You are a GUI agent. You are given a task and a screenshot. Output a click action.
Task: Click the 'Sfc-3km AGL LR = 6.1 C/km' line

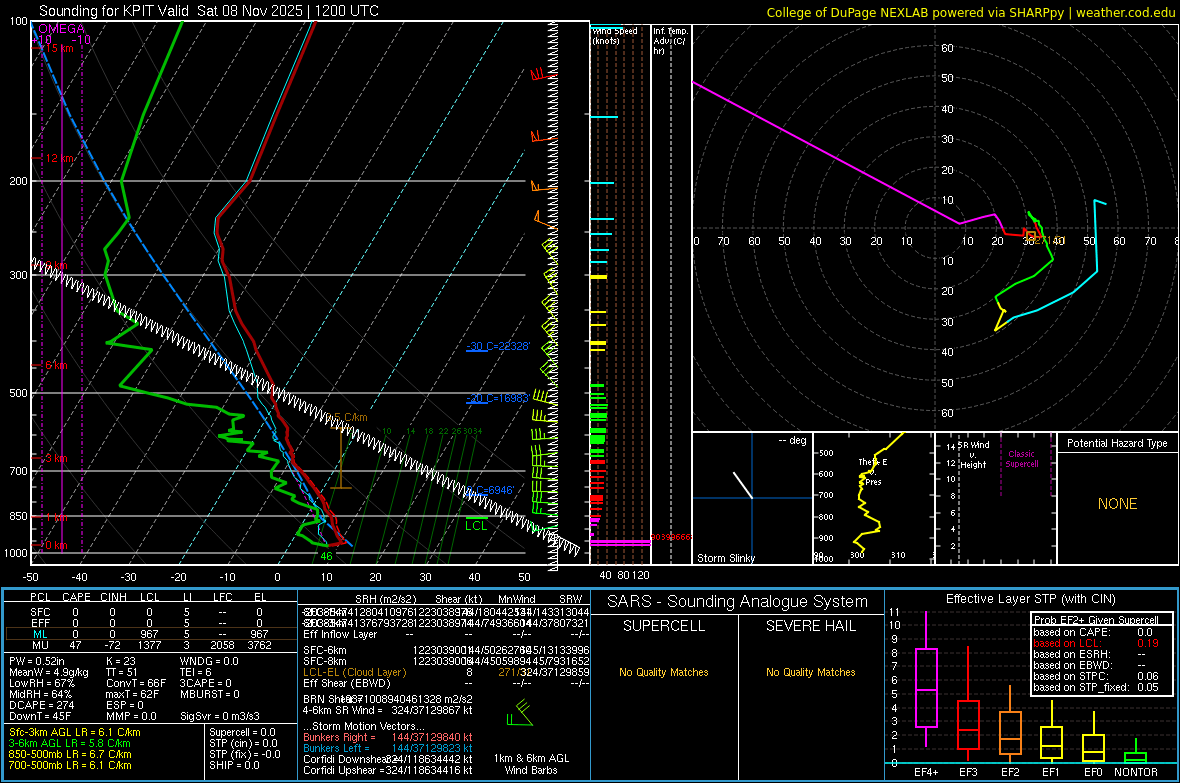point(75,733)
